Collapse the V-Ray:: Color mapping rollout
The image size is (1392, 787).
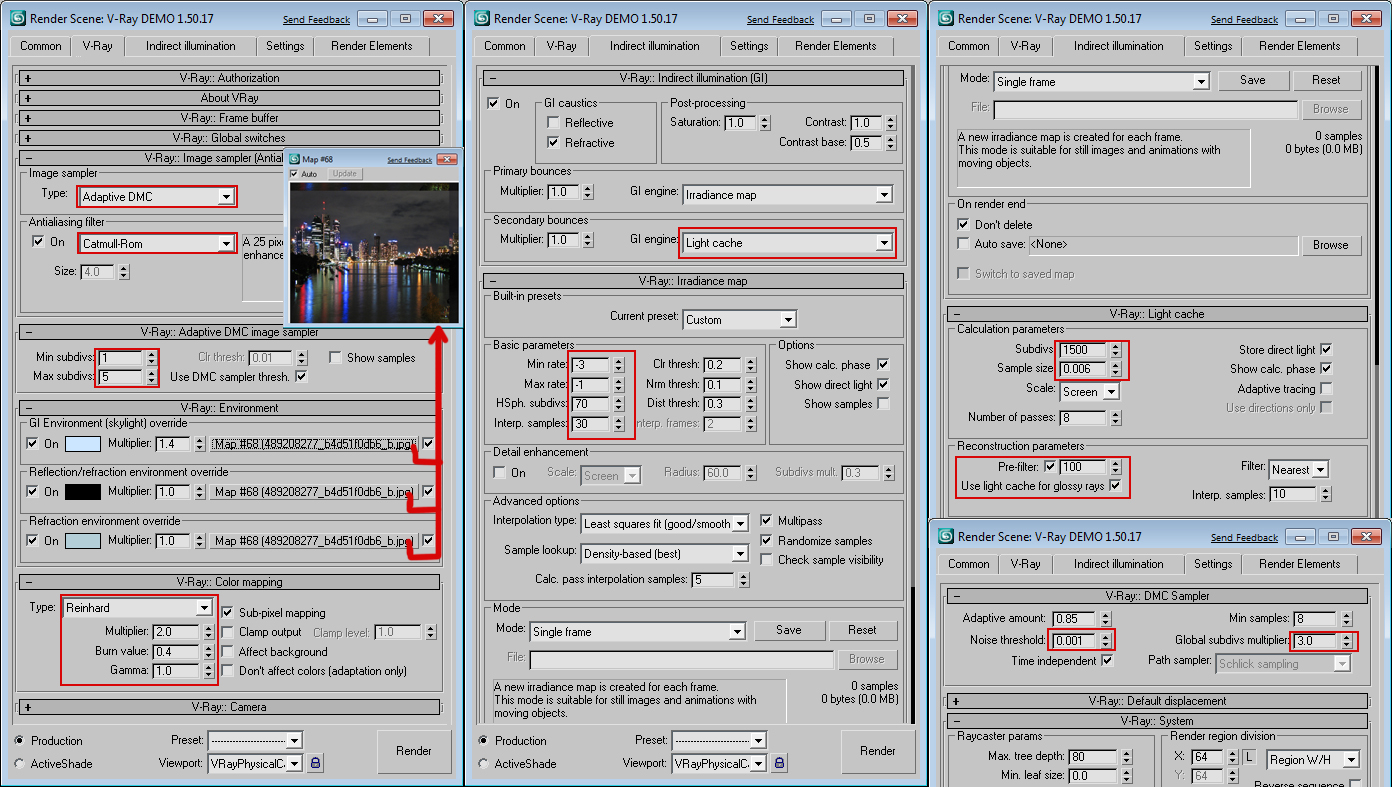[229, 582]
